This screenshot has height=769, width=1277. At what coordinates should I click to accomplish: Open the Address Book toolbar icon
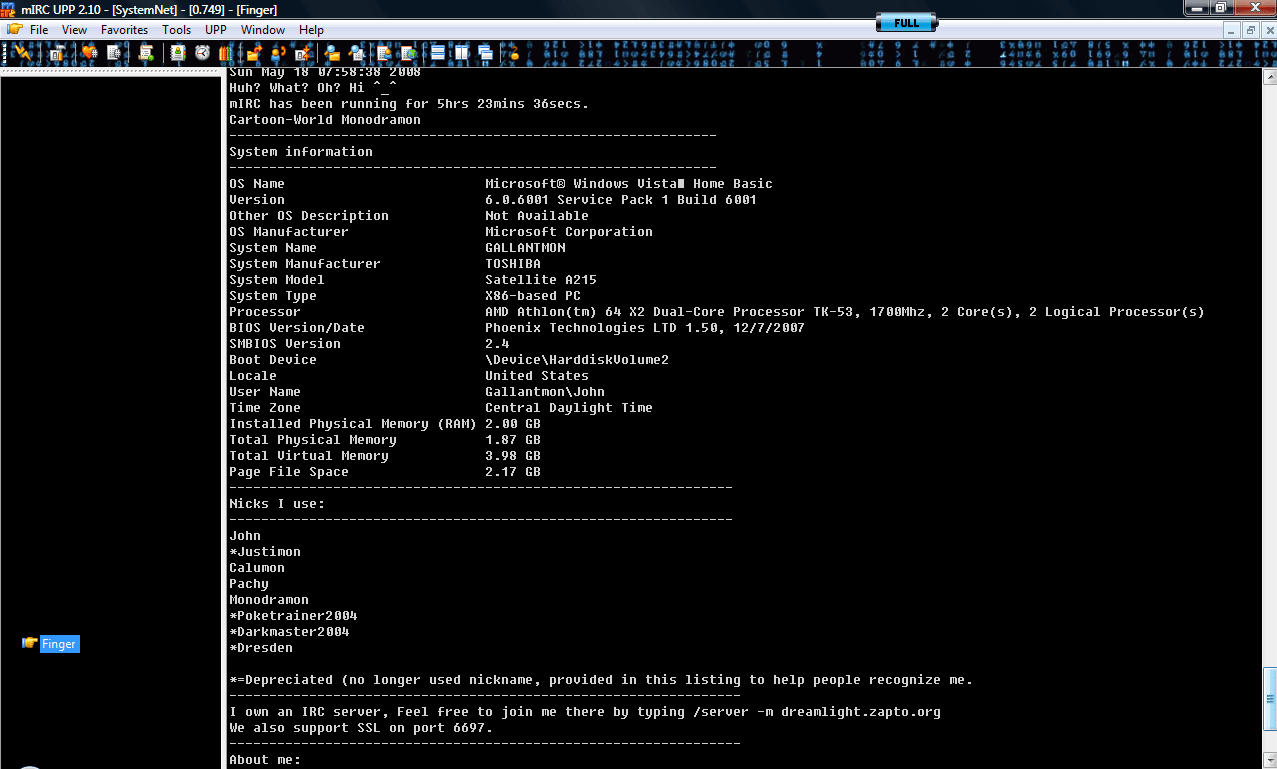tap(178, 53)
